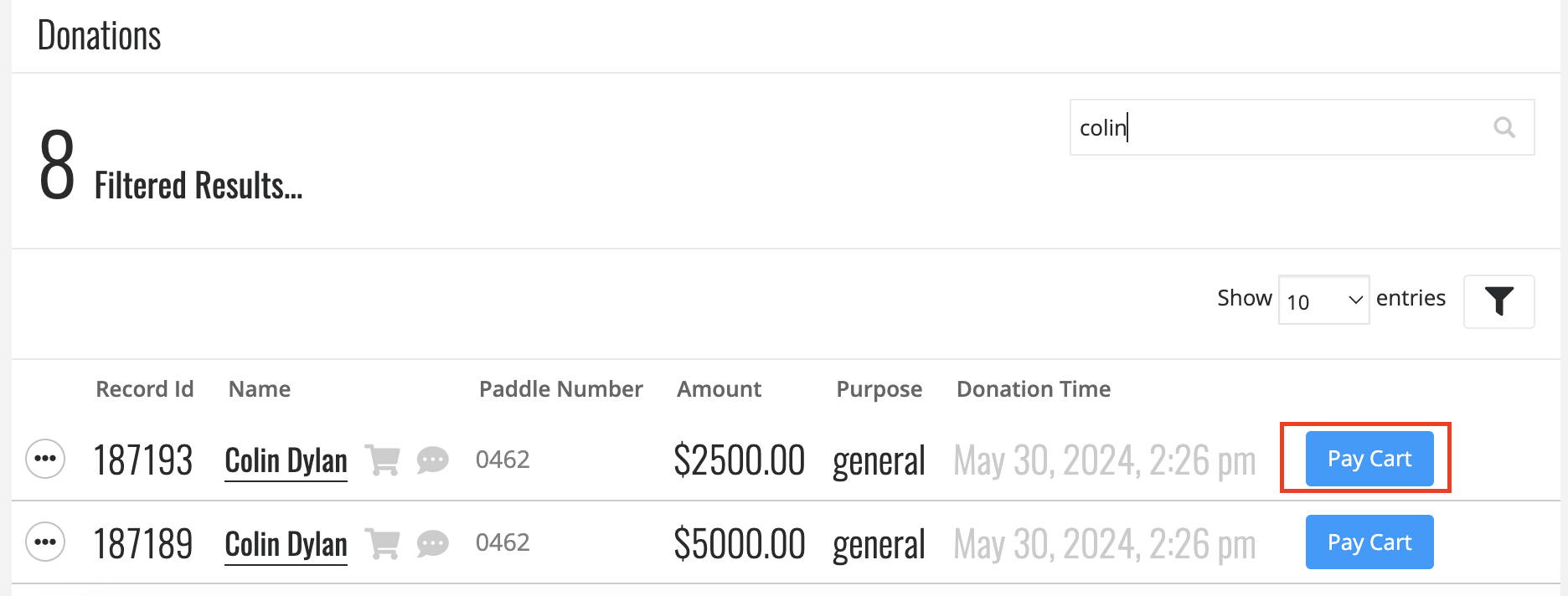Open the filter funnel button
This screenshot has height=596, width=1568.
click(1498, 301)
